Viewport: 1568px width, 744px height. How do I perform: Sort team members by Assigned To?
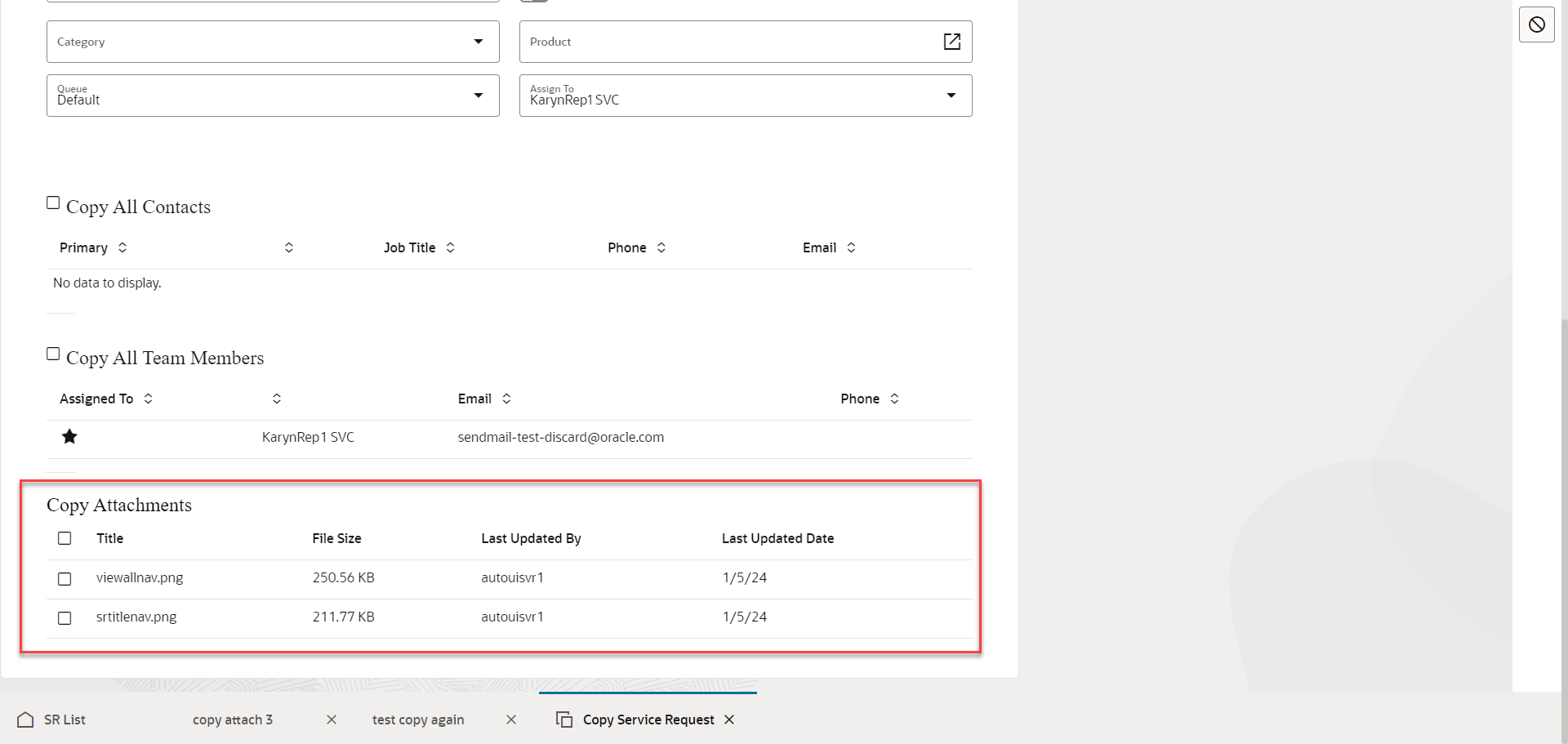click(148, 399)
